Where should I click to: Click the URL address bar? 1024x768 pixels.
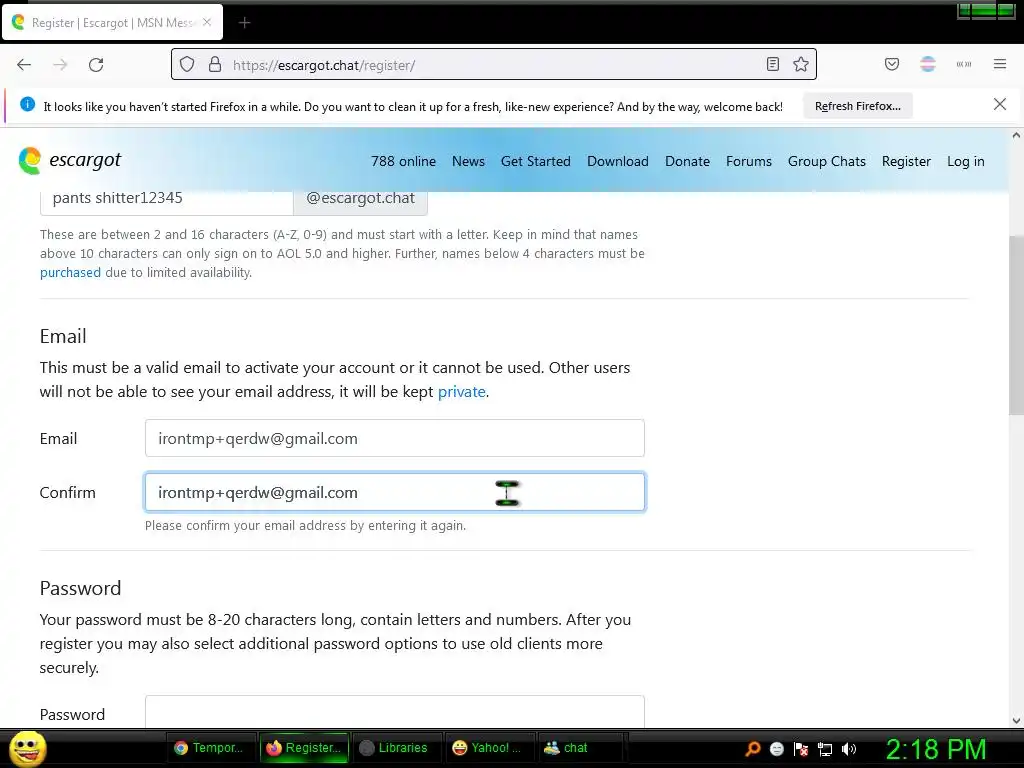coord(494,65)
